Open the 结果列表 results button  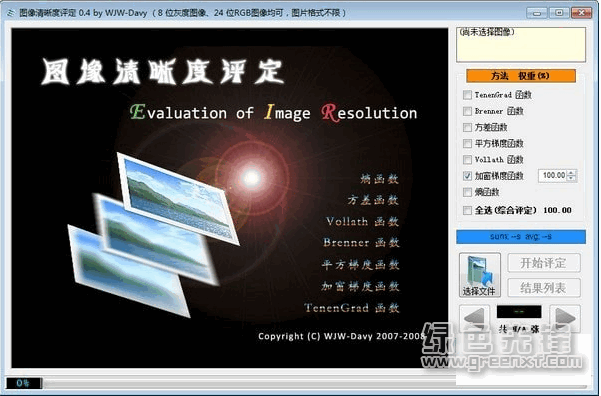tap(544, 288)
